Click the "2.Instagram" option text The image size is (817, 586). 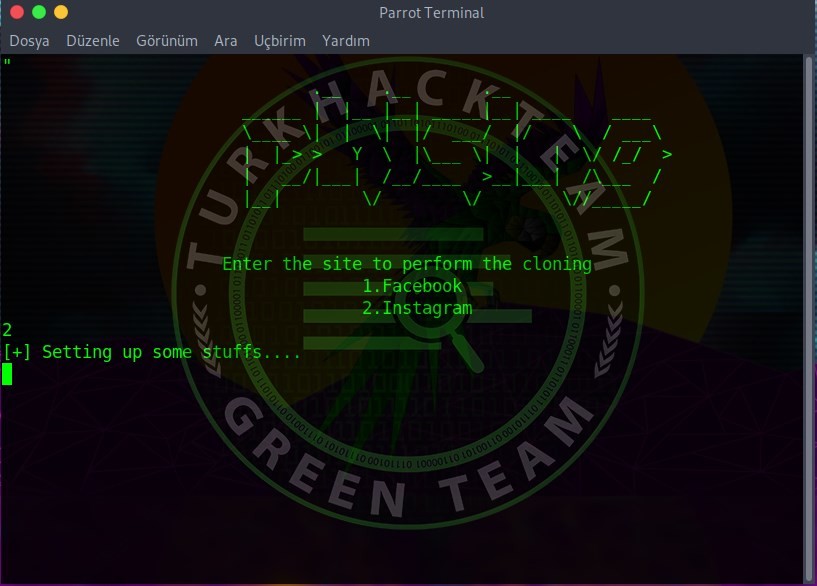[x=417, y=308]
